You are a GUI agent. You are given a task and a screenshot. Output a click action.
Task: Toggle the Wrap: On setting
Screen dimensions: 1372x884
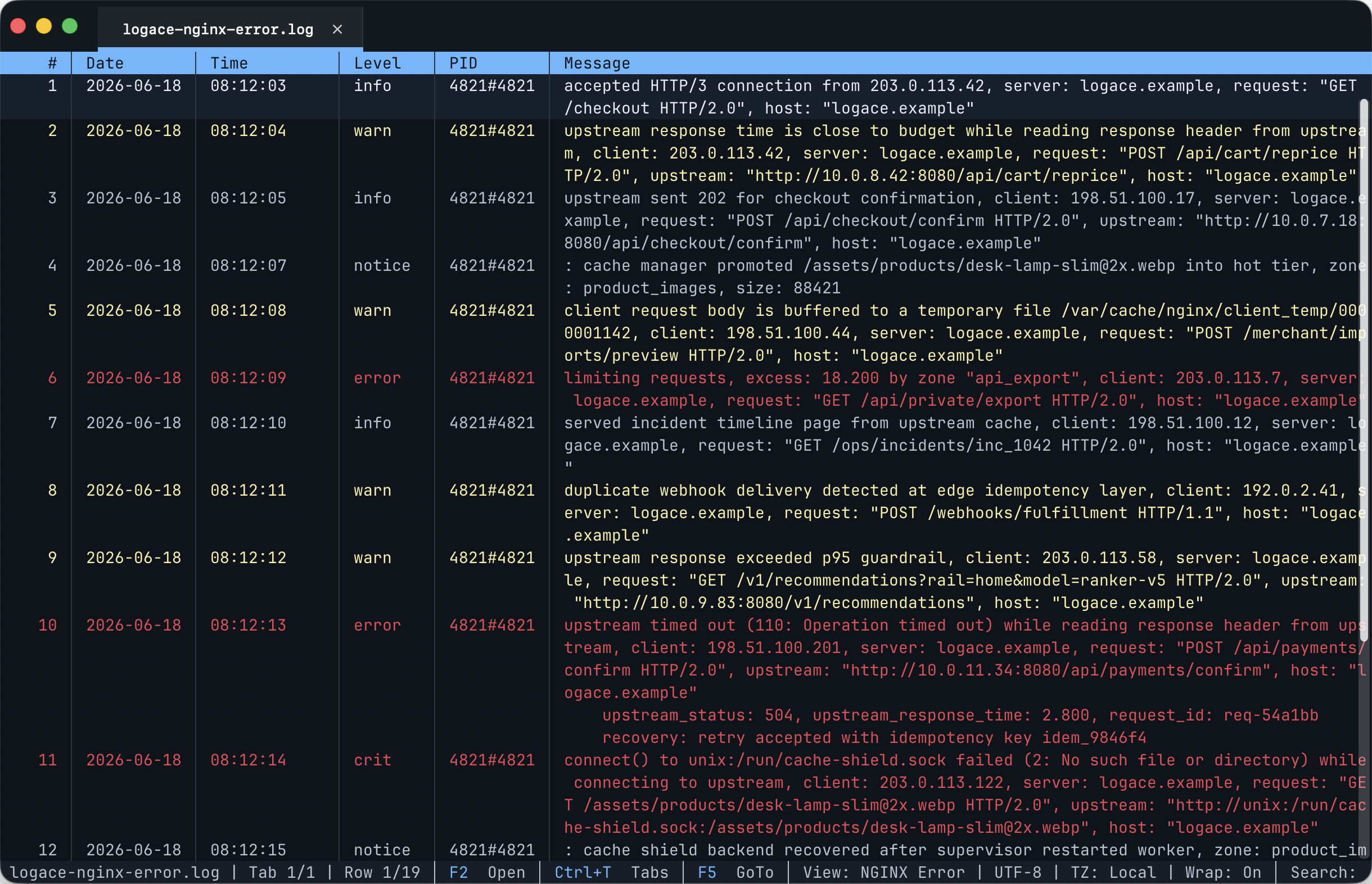1223,873
